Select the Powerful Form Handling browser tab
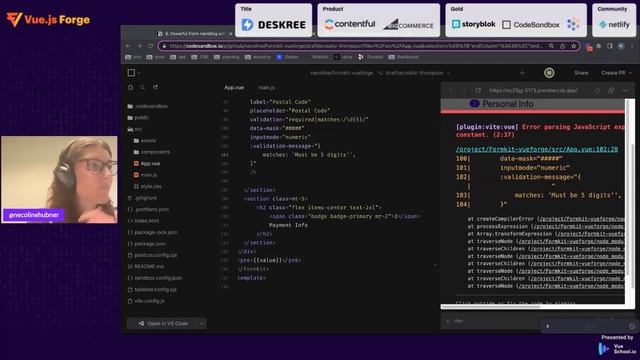 pos(194,33)
